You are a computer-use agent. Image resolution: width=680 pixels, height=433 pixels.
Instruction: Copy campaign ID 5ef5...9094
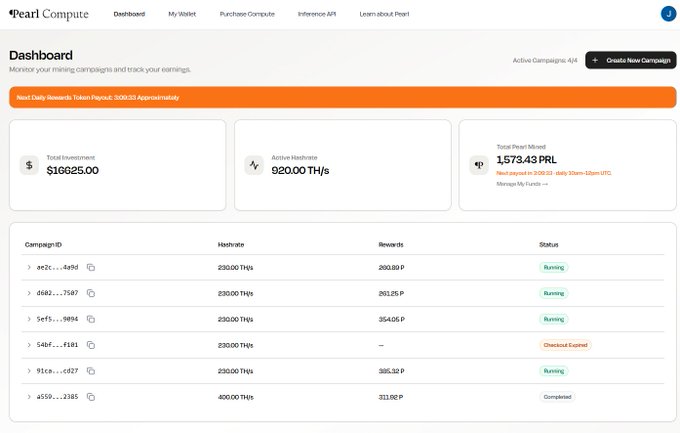pyautogui.click(x=91, y=319)
